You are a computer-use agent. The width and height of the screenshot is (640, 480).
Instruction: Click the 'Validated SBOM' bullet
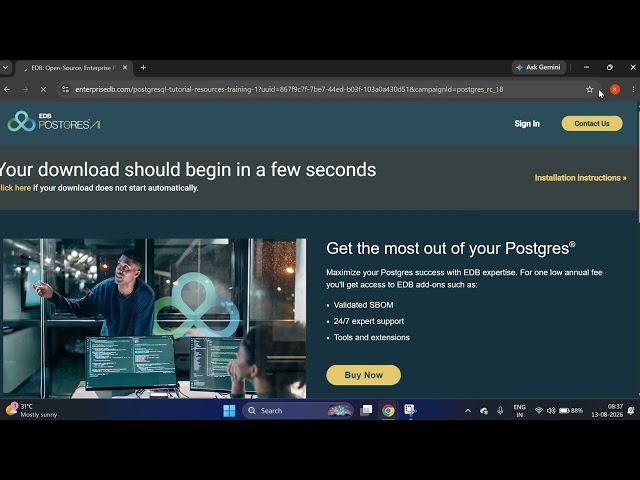pyautogui.click(x=363, y=305)
